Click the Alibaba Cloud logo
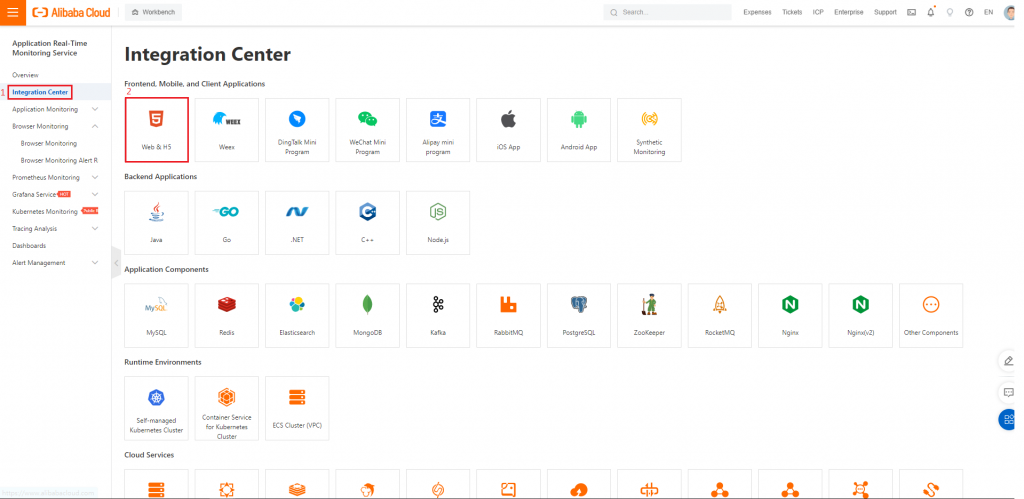 pyautogui.click(x=72, y=12)
